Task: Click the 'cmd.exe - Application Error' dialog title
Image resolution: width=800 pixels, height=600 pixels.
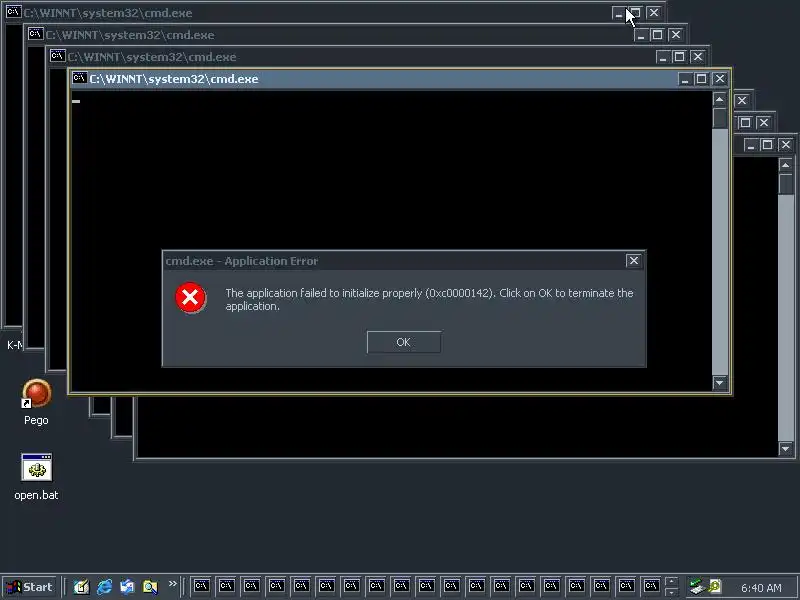Action: (241, 261)
